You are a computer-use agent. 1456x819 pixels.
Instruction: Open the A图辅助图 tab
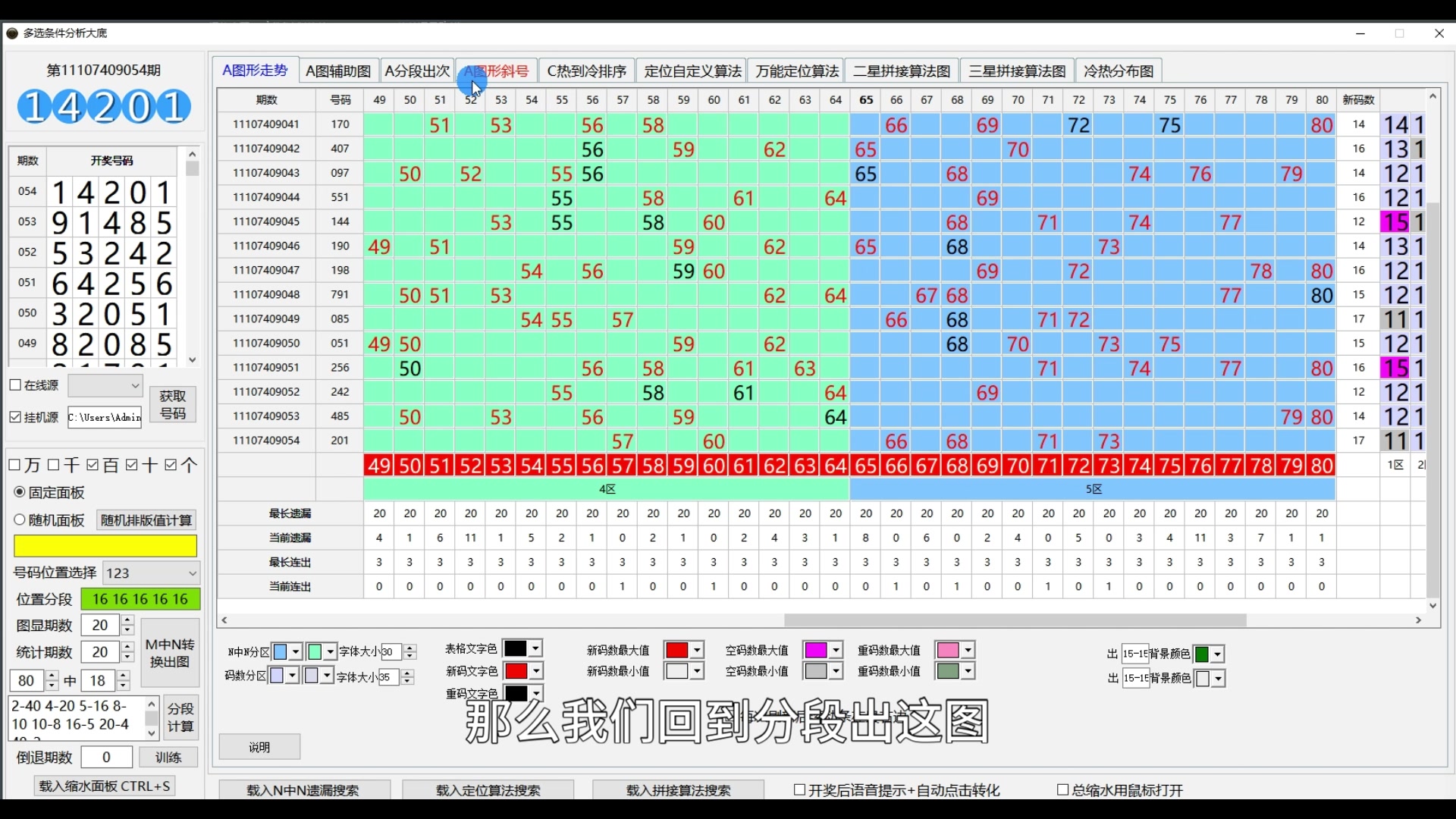click(338, 71)
